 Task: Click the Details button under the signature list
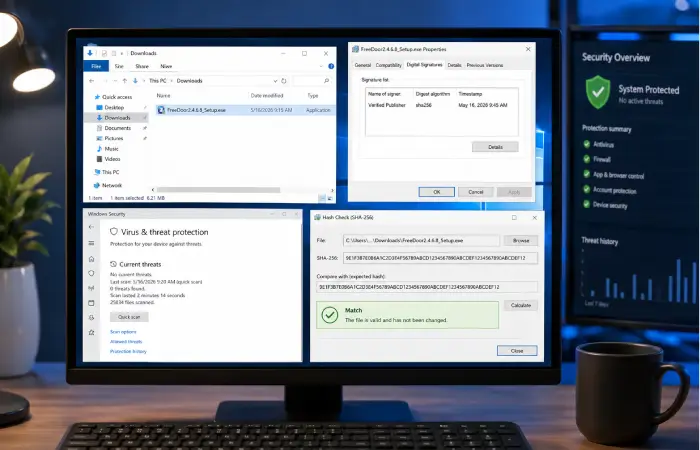pyautogui.click(x=495, y=147)
